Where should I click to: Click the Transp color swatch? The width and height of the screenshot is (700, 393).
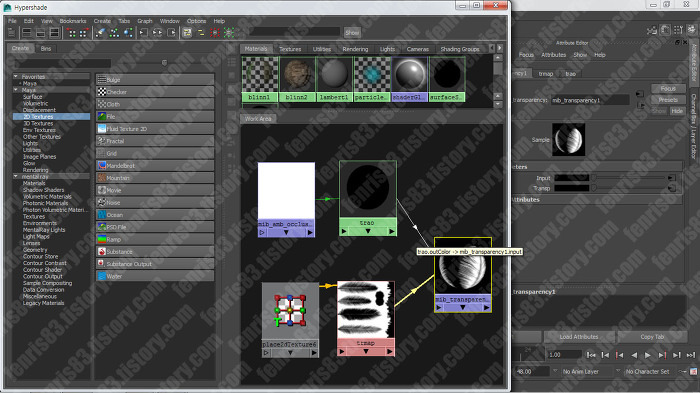pos(572,188)
